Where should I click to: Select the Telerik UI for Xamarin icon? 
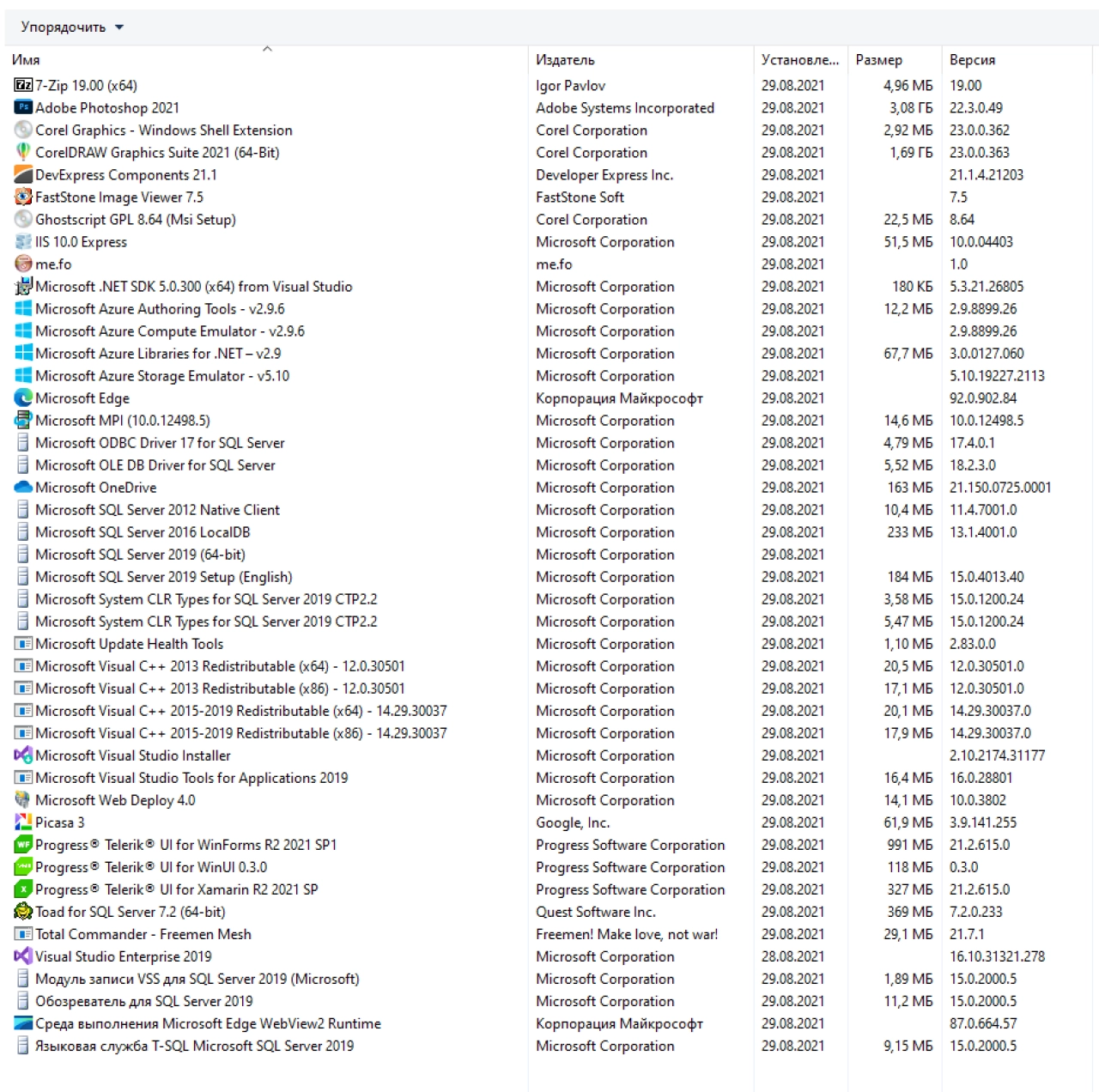(23, 889)
